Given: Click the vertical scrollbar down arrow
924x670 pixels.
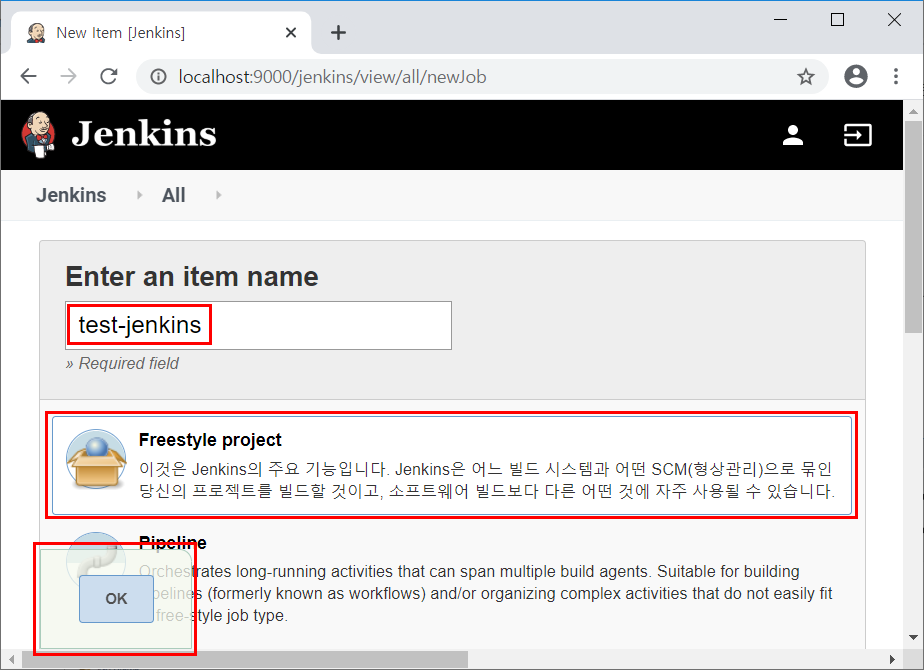Looking at the screenshot, I should point(913,637).
